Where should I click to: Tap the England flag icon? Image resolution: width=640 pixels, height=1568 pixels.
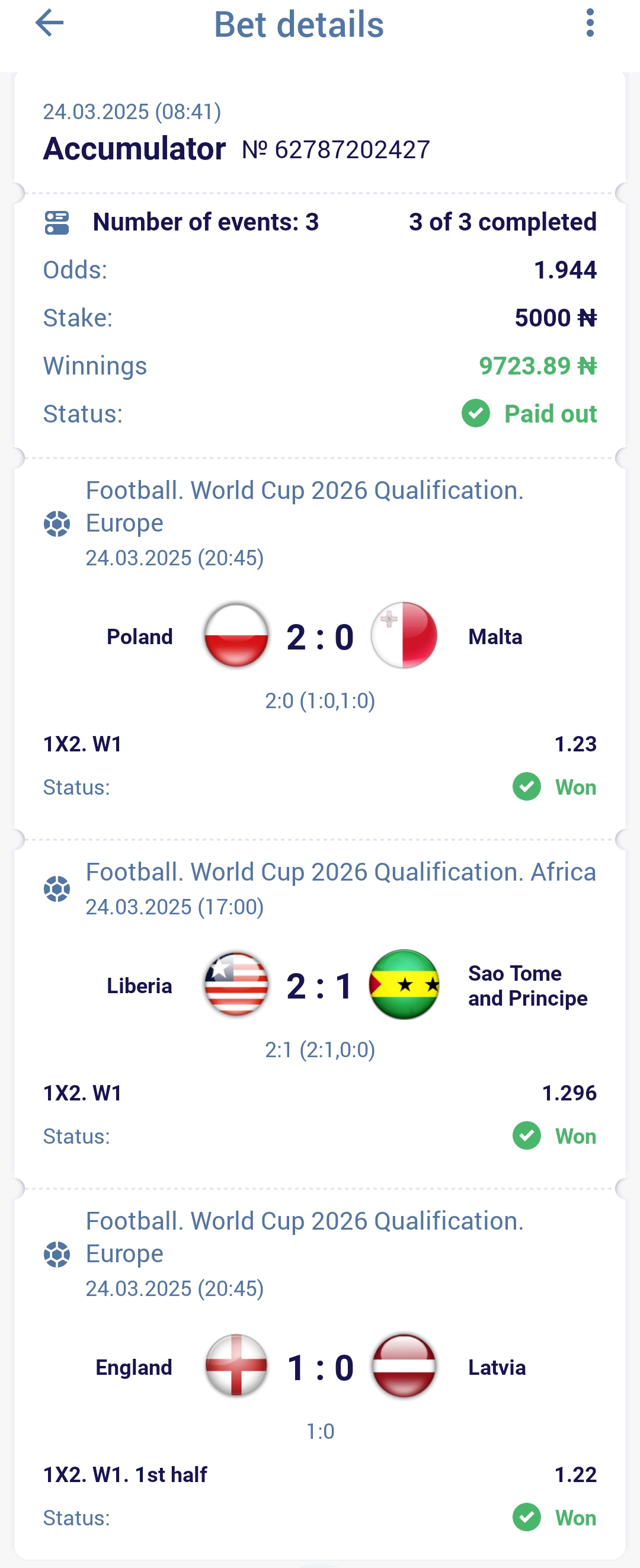pos(236,1366)
